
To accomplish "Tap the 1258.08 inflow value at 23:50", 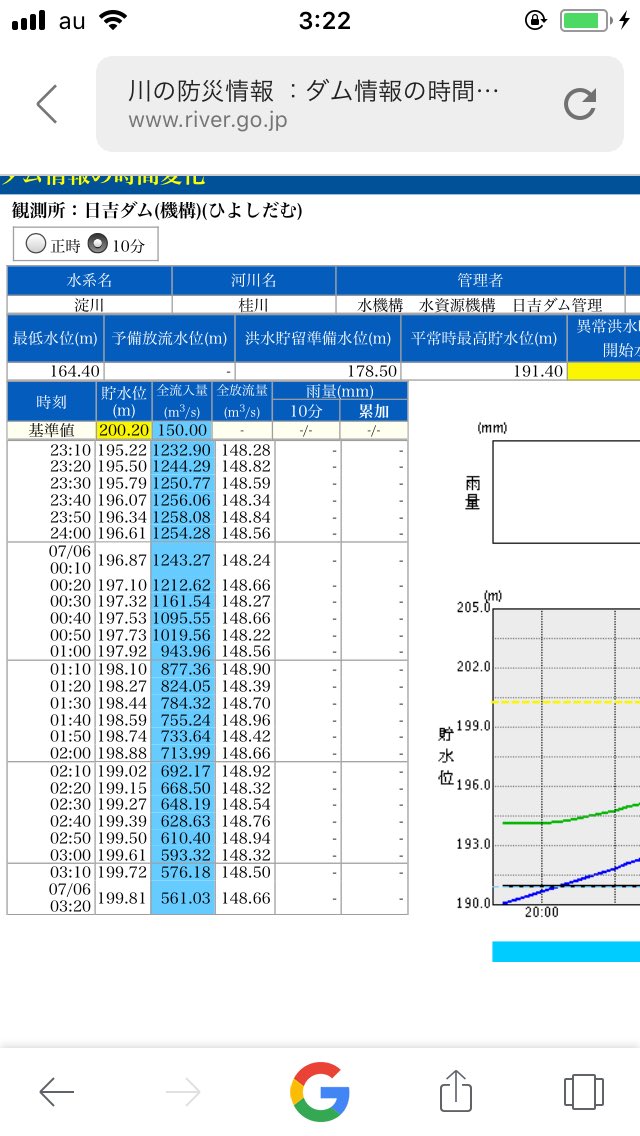I will tap(183, 517).
